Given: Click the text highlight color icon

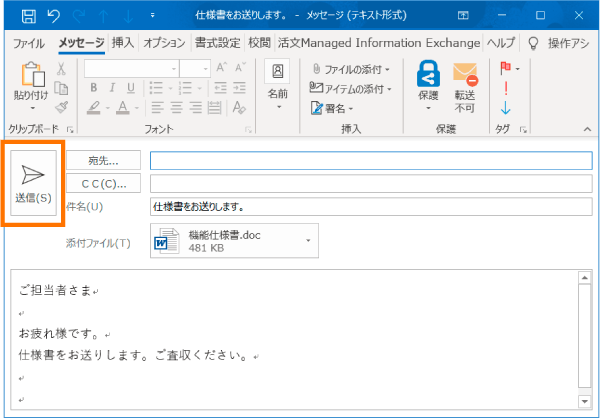Looking at the screenshot, I should 93,108.
